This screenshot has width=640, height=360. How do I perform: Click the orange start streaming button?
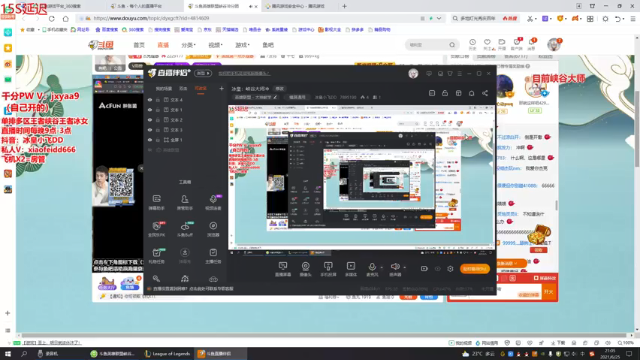pyautogui.click(x=475, y=269)
